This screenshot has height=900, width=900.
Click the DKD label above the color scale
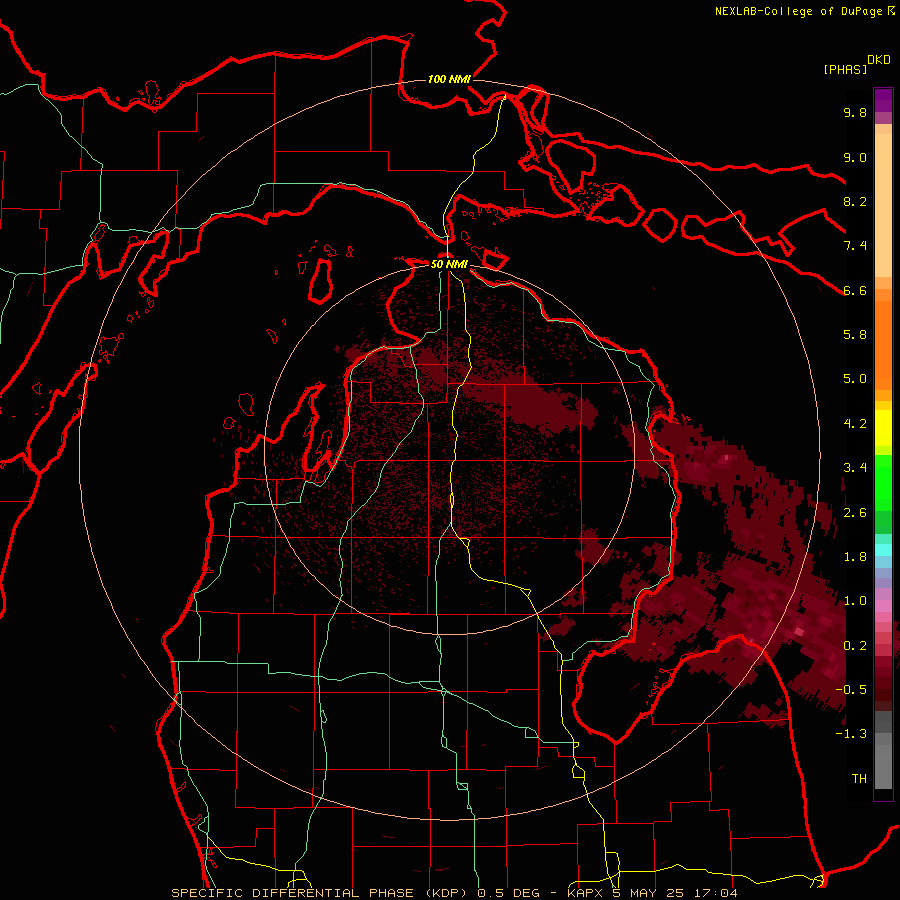(879, 60)
